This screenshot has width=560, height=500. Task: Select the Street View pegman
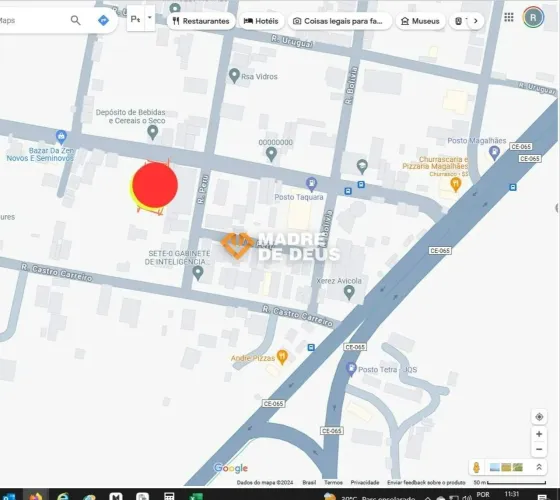476,467
